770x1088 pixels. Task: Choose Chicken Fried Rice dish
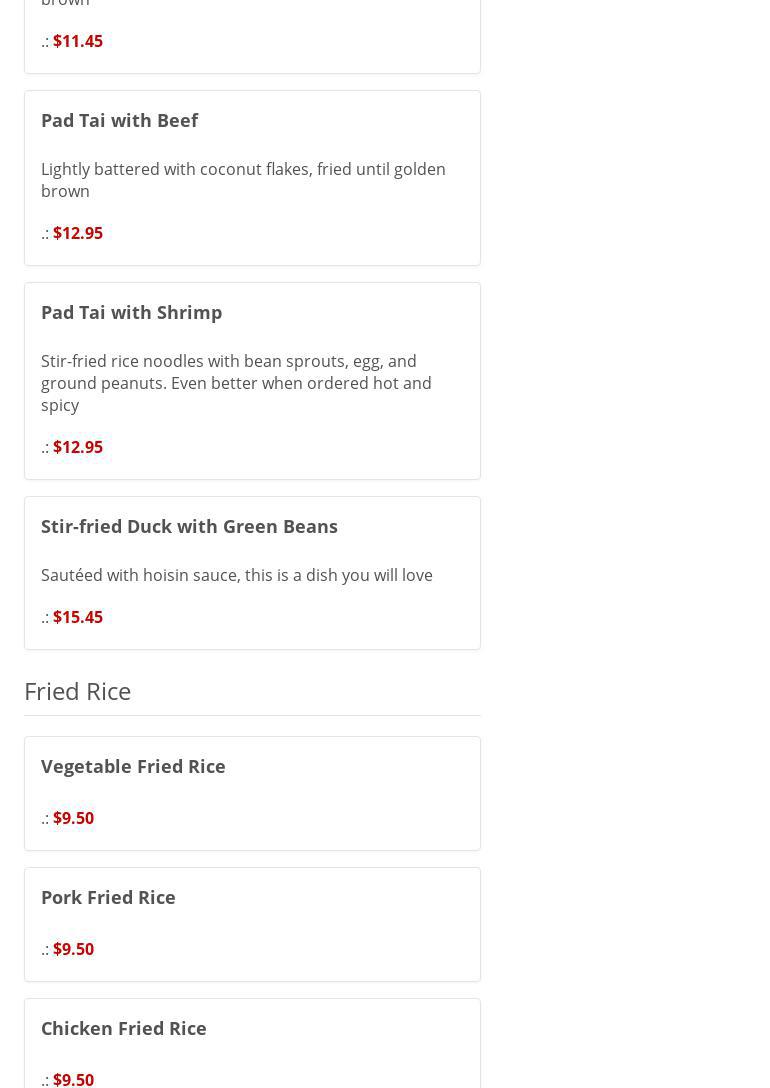[123, 1028]
